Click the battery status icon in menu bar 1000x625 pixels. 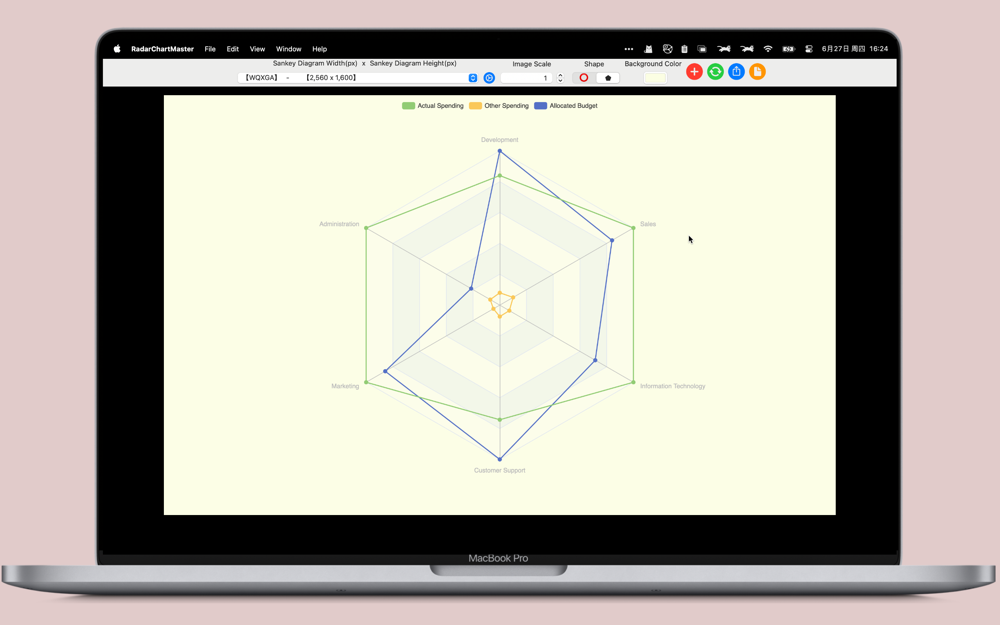pyautogui.click(x=789, y=49)
